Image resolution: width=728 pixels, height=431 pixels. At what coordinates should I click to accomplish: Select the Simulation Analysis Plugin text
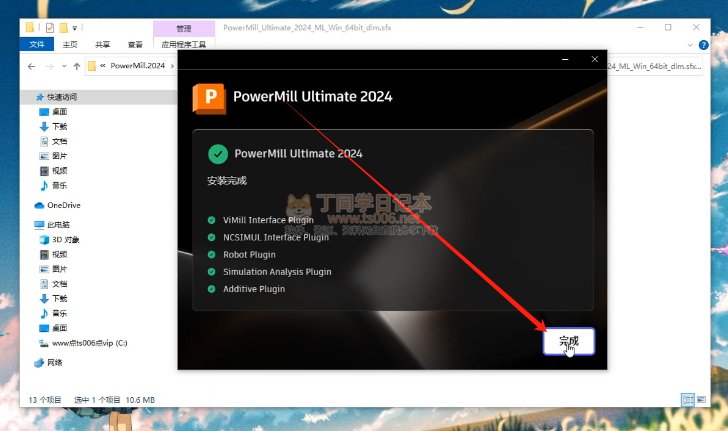pos(277,272)
